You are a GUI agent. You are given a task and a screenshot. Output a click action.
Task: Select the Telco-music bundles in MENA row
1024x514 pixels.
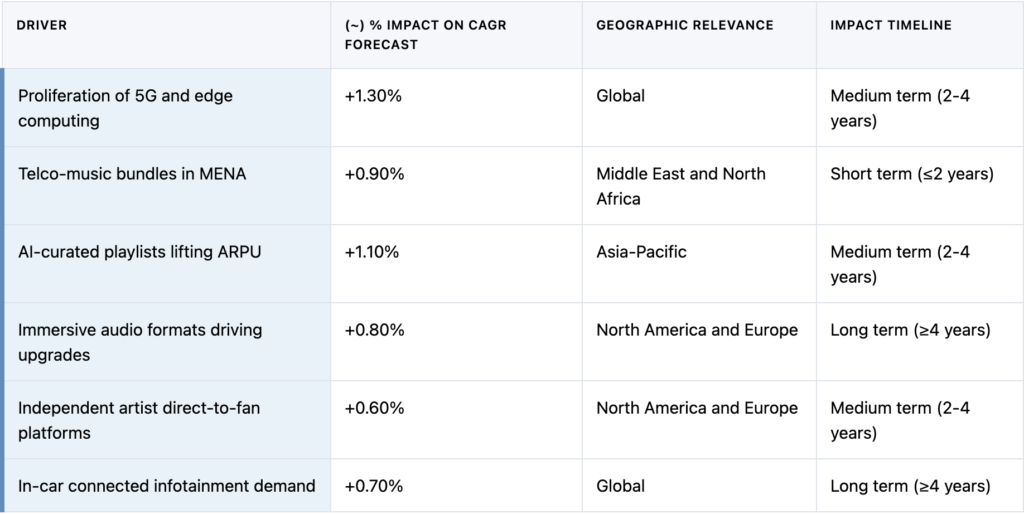coord(132,174)
